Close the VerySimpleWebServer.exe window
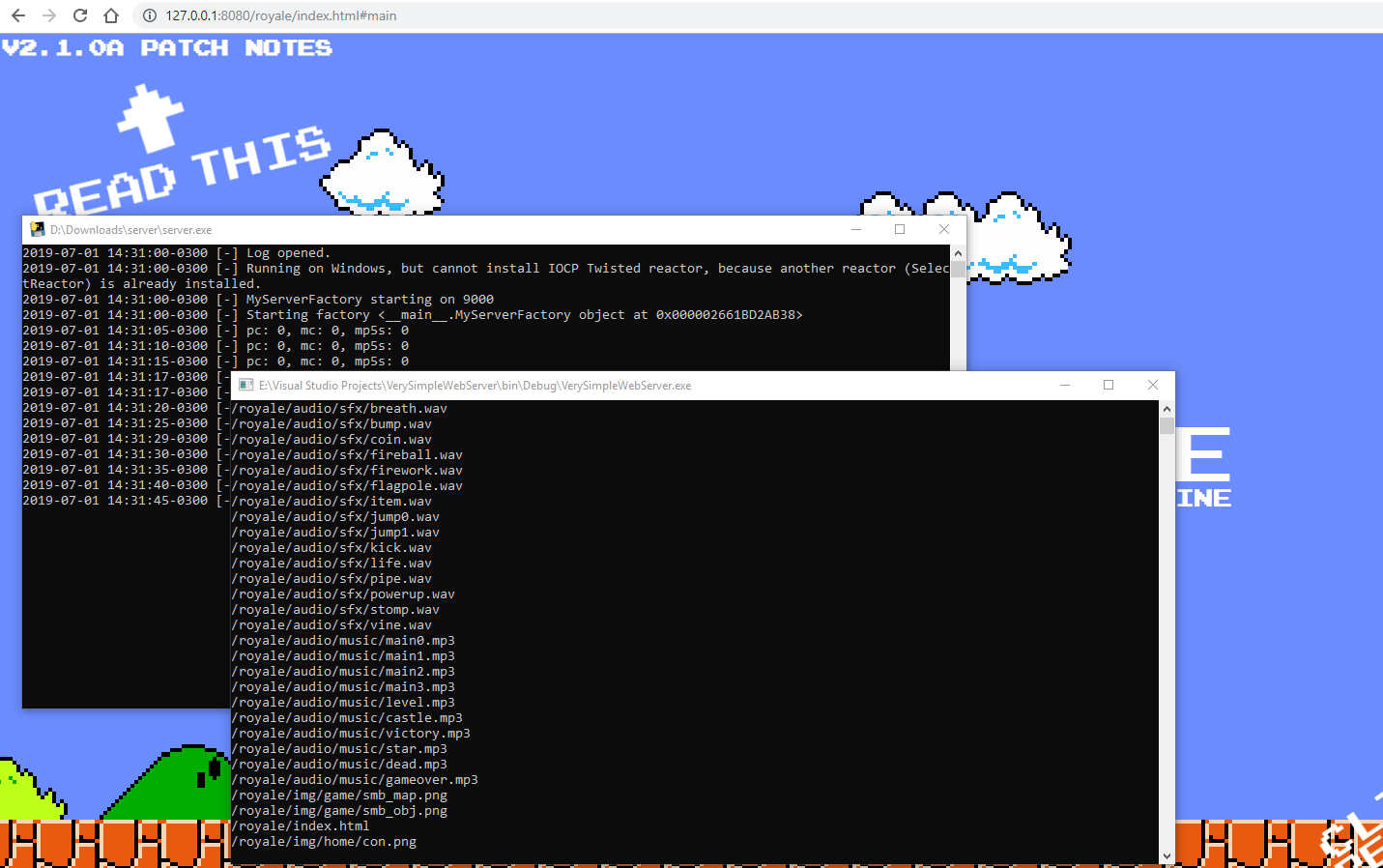Viewport: 1383px width, 868px height. (x=1153, y=385)
